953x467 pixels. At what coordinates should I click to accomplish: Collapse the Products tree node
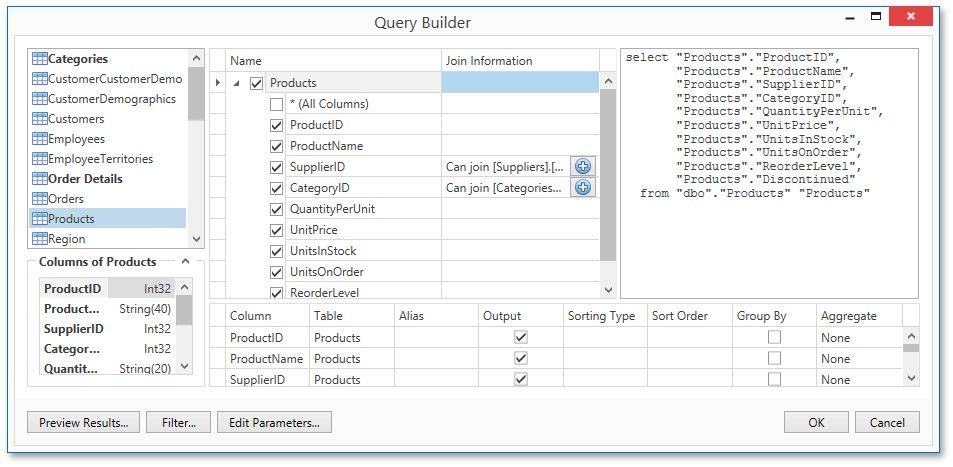(x=237, y=84)
